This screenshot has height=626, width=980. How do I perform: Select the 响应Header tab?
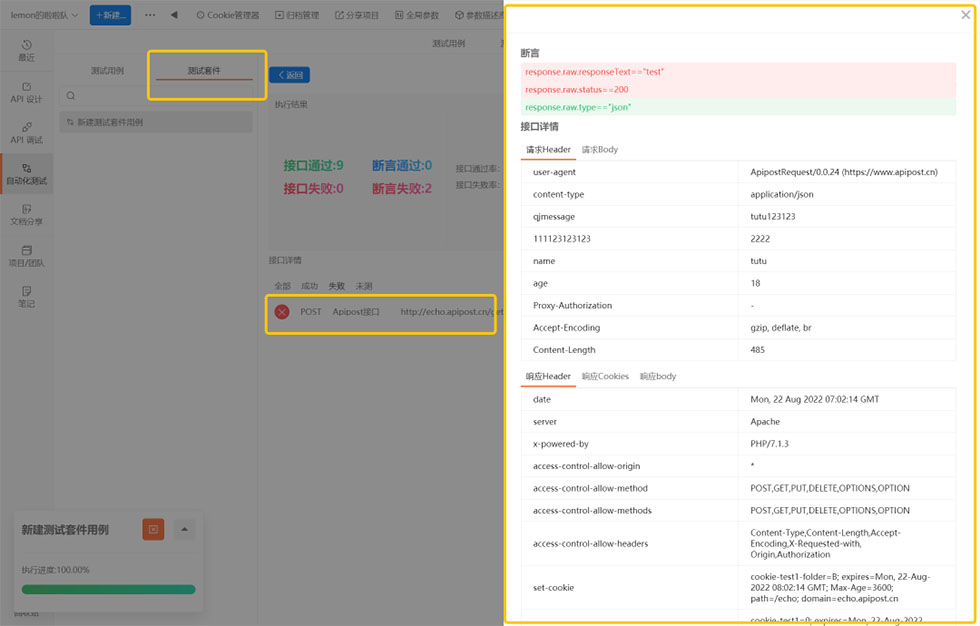coord(548,377)
